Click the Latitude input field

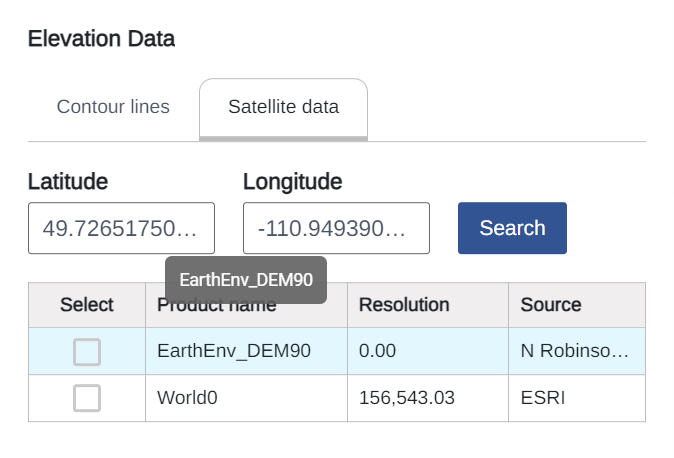(x=121, y=228)
